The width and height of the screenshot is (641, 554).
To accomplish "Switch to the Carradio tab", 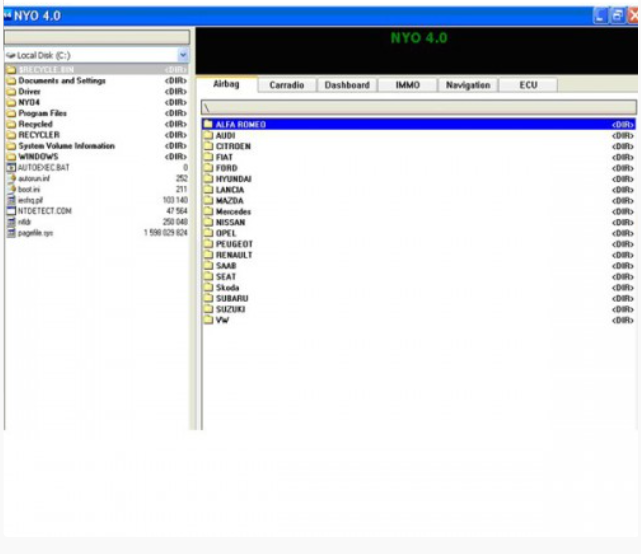I will pos(287,85).
